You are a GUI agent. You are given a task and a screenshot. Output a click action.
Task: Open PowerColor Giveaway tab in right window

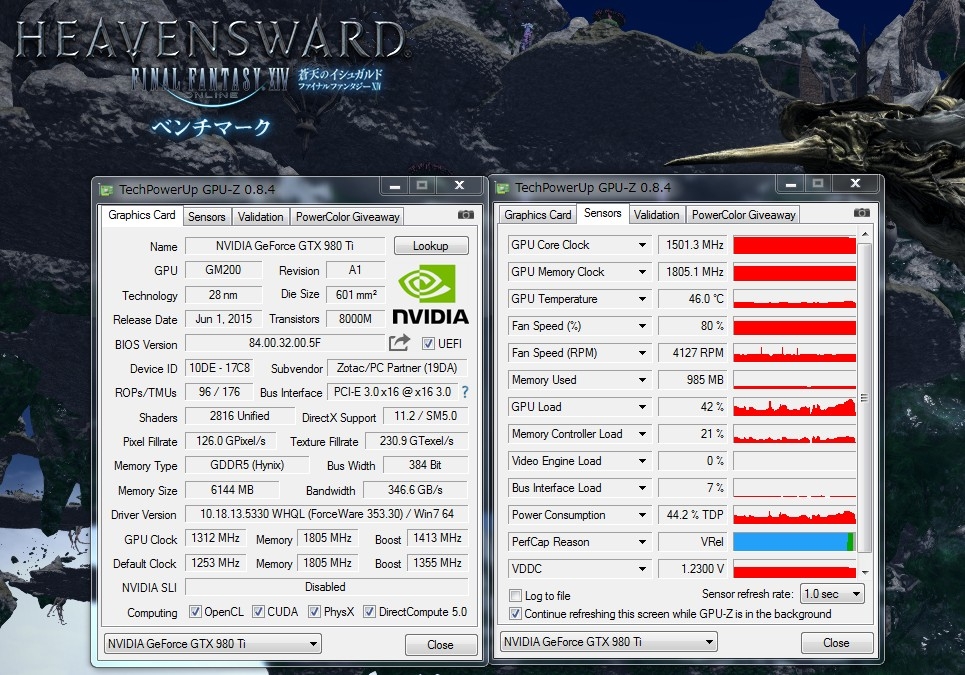(x=743, y=215)
